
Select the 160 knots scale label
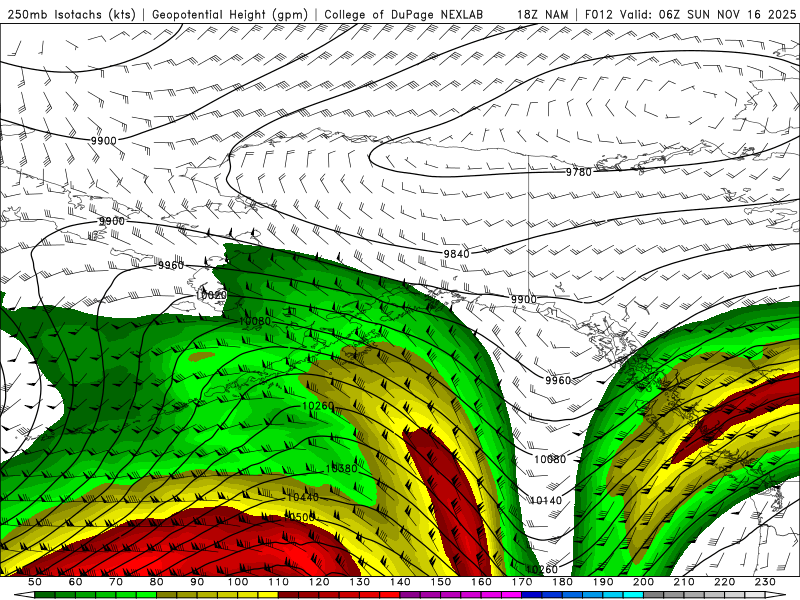481,582
